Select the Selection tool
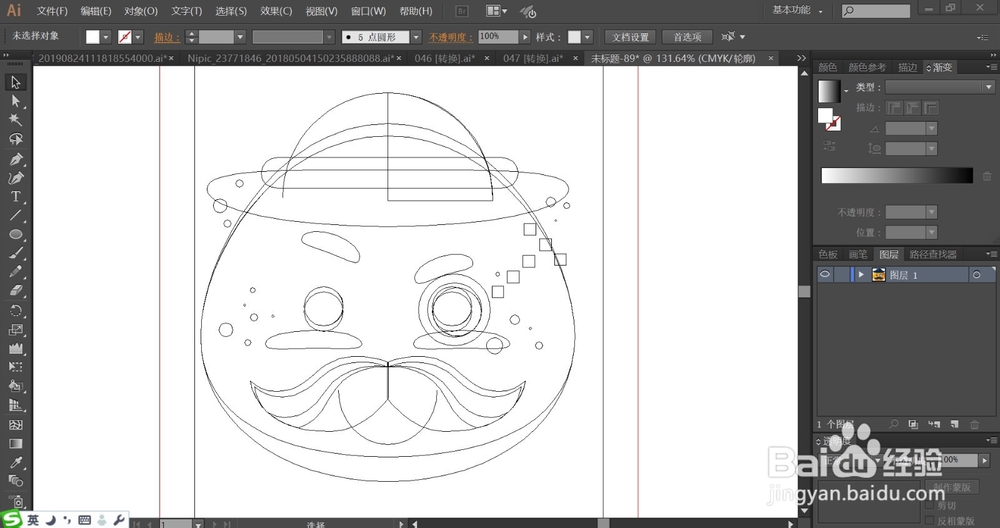1000x528 pixels. (15, 82)
